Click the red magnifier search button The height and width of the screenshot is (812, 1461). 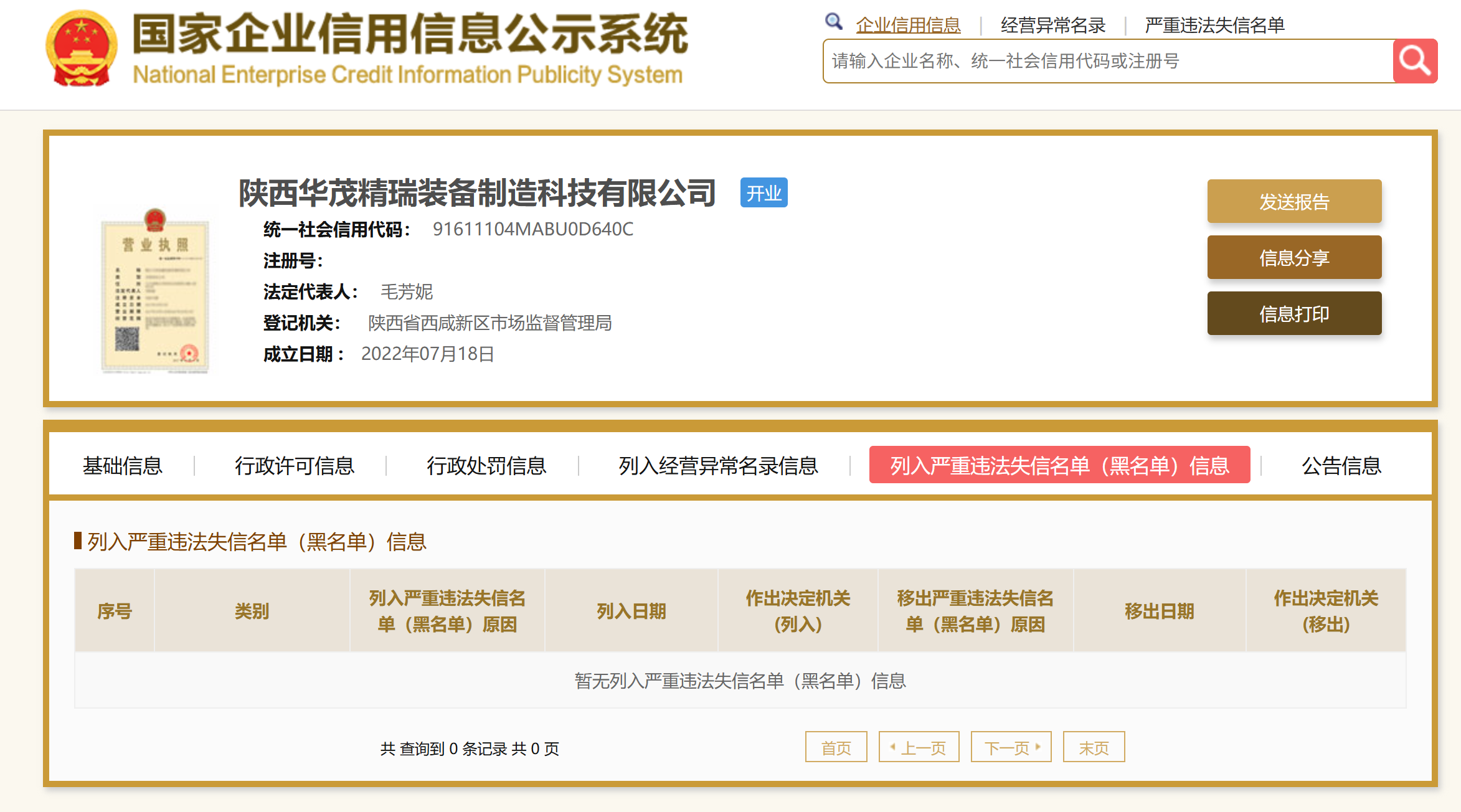tap(1414, 61)
